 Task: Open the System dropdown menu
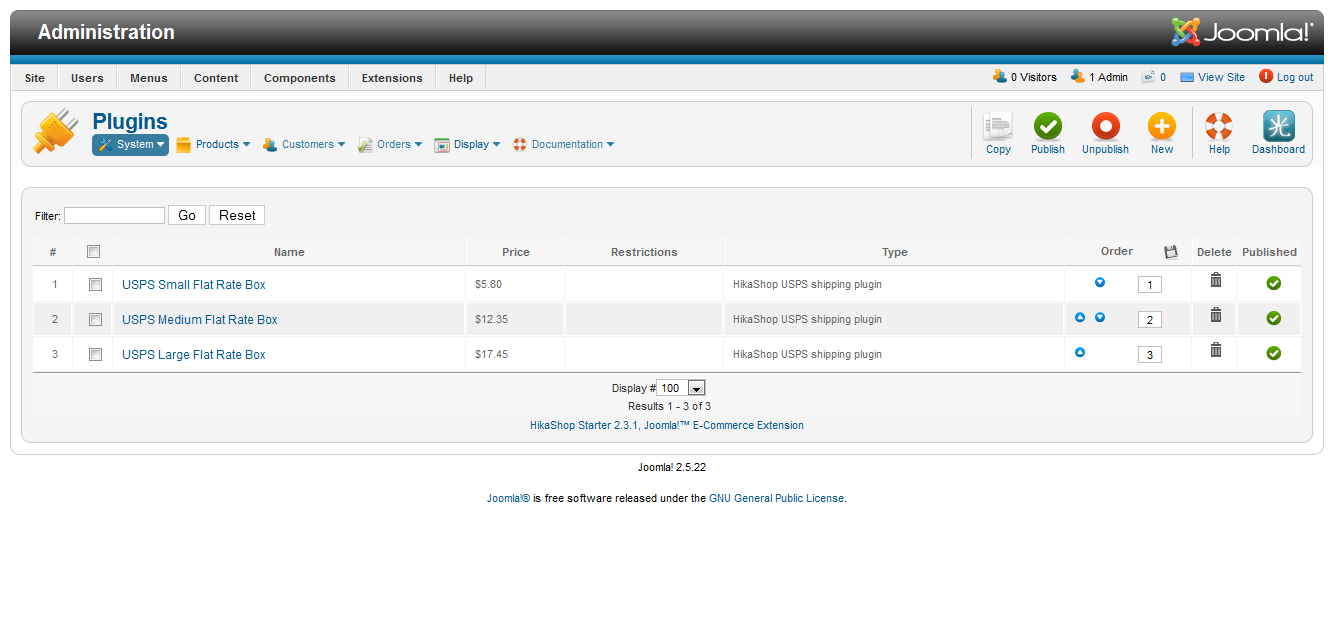tap(130, 145)
